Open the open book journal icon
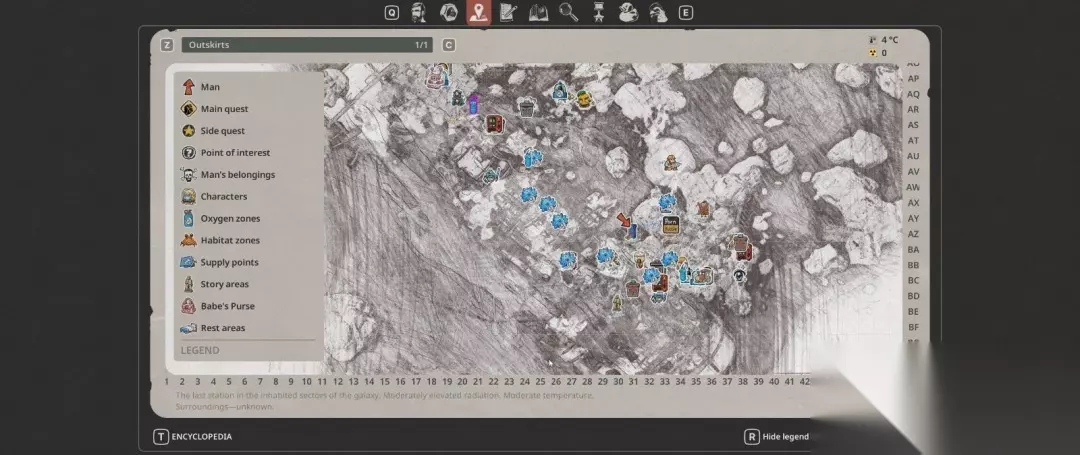1080x455 pixels. pos(538,12)
